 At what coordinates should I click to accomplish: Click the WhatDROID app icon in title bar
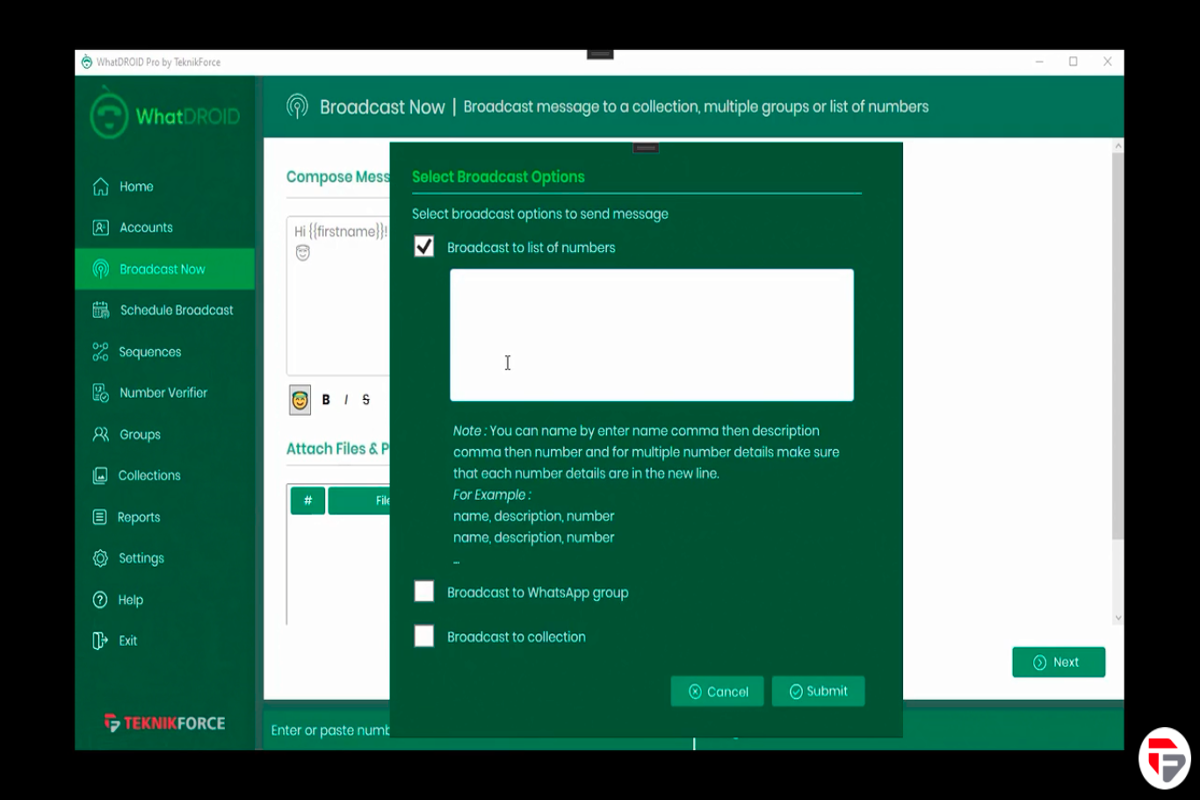click(x=86, y=62)
